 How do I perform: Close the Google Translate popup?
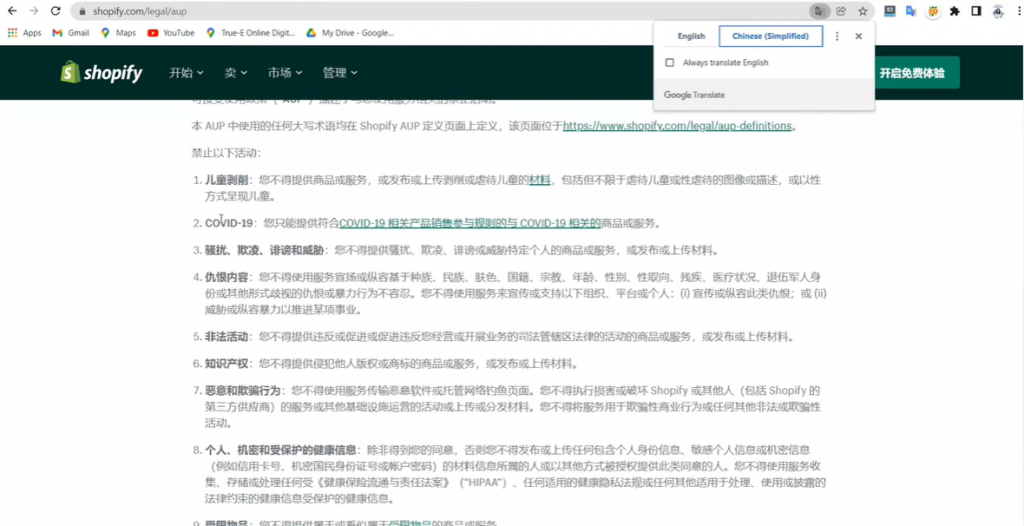coord(858,36)
